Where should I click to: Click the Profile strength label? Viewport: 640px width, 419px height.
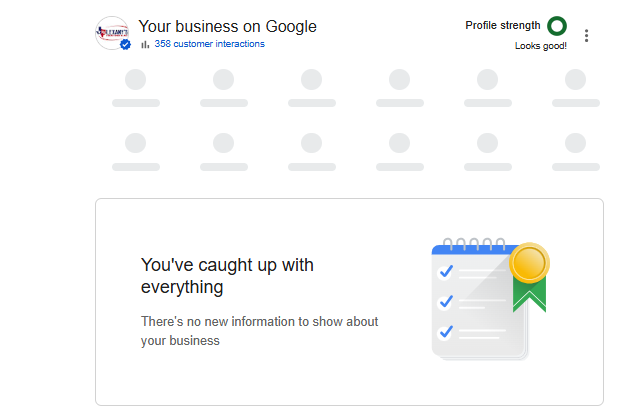[x=503, y=25]
